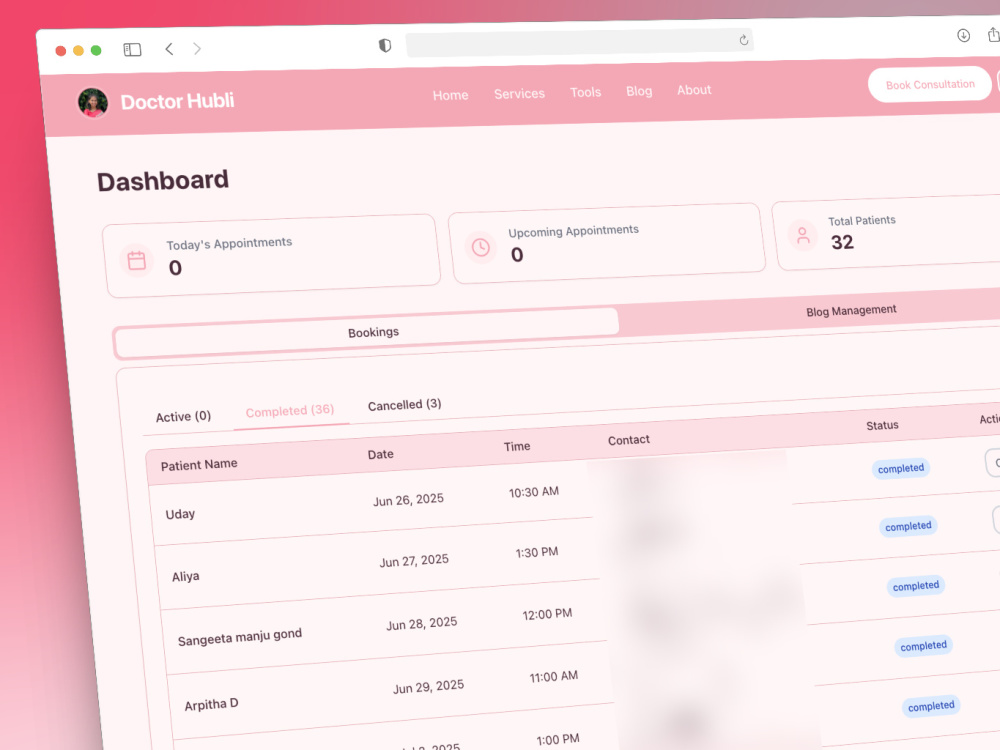
Task: Select patient Sangeeta manju gond
Action: pos(240,637)
